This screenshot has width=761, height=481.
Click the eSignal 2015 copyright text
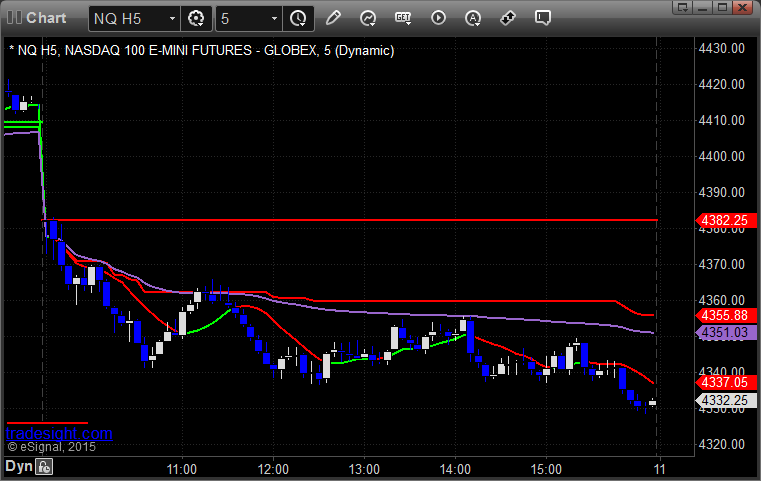51,447
